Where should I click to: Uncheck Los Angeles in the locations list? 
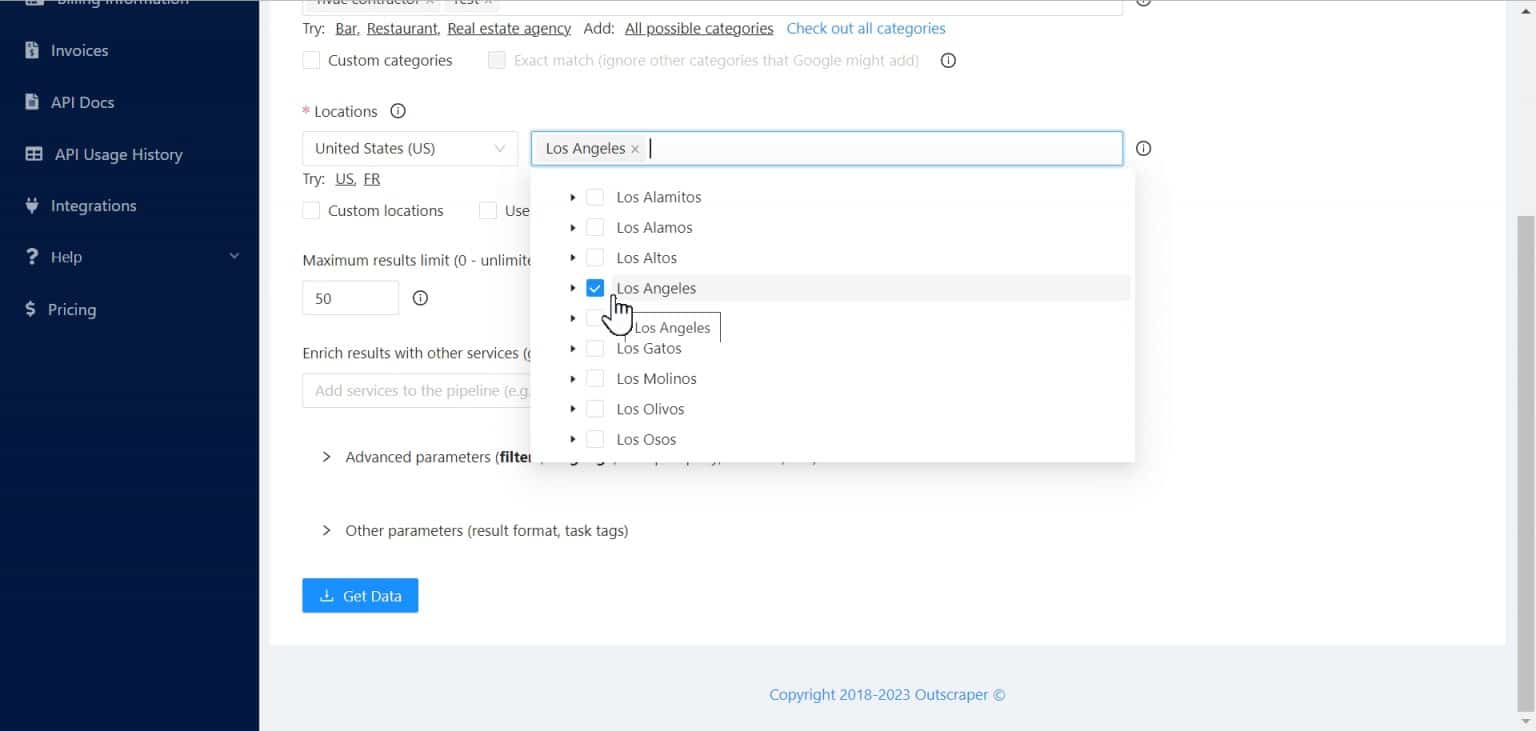tap(595, 287)
